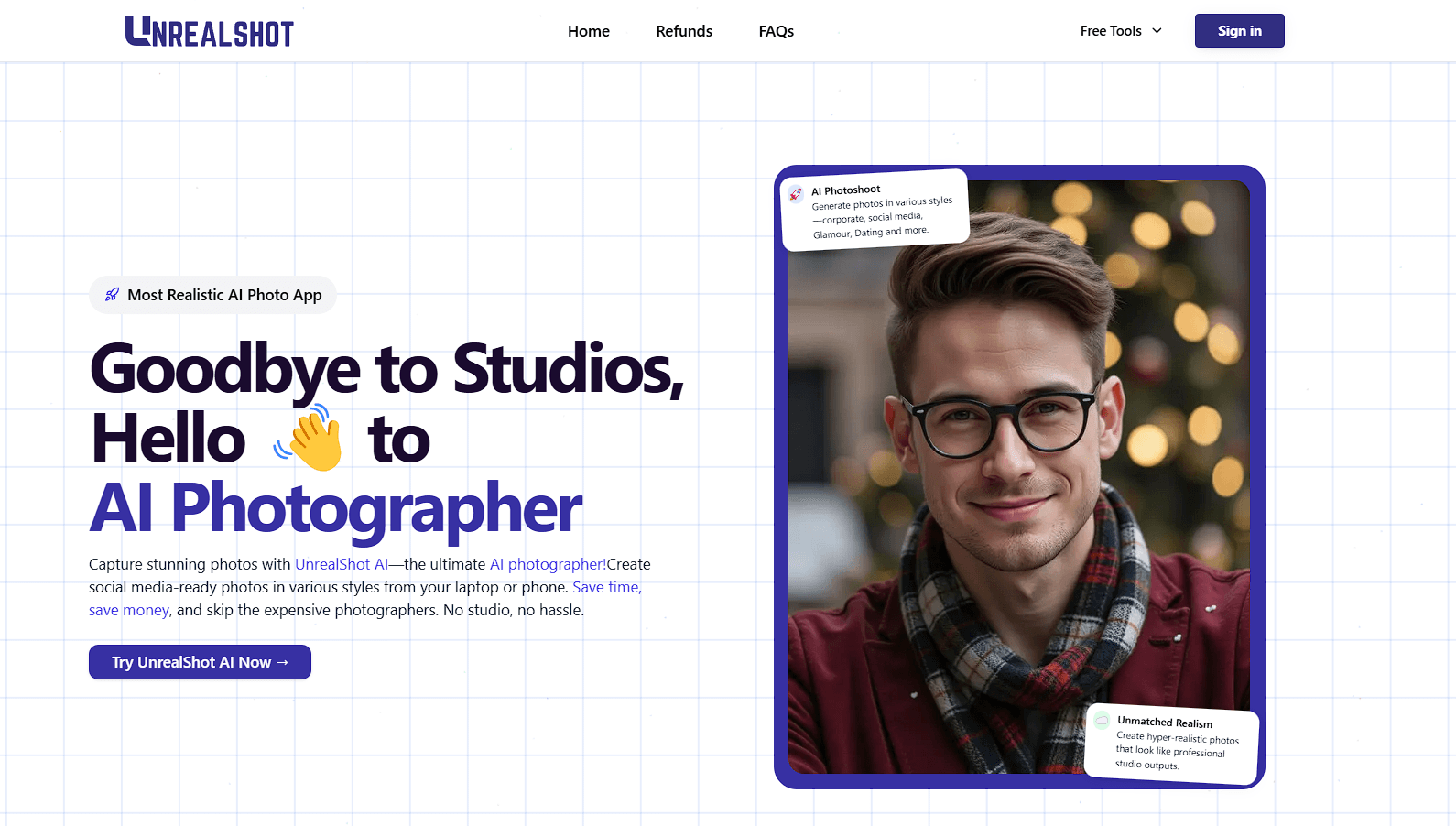Click the Unmatched Realism card title

tap(1165, 722)
